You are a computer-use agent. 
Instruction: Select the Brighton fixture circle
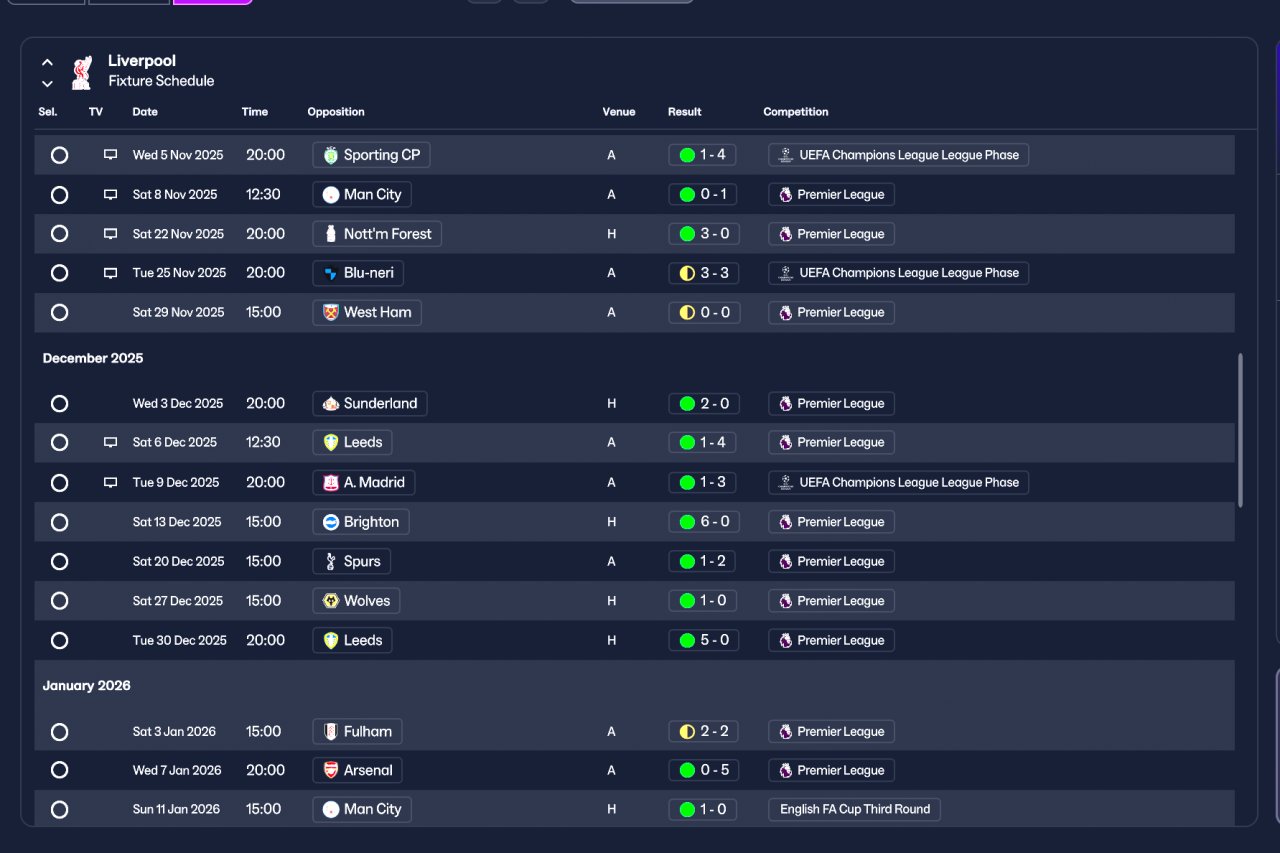59,522
